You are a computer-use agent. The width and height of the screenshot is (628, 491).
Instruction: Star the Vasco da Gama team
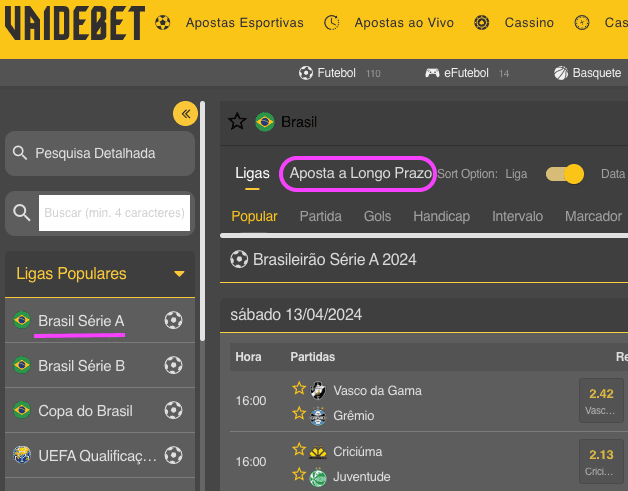299,388
